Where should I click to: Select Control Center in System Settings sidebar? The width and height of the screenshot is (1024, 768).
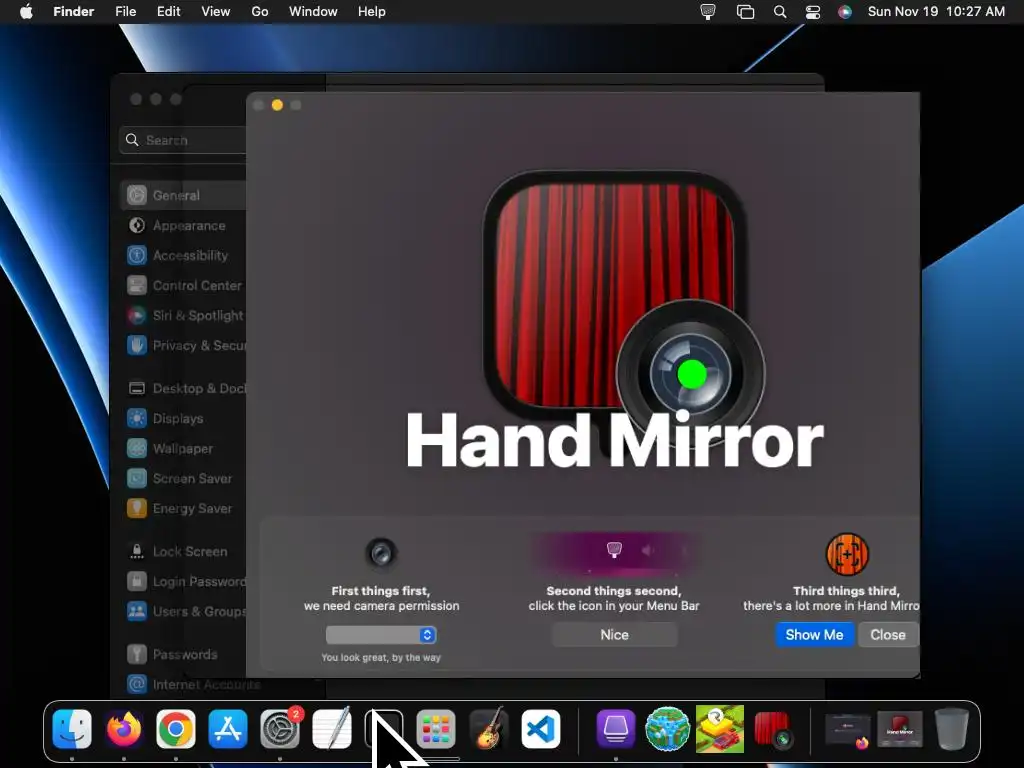click(x=184, y=285)
